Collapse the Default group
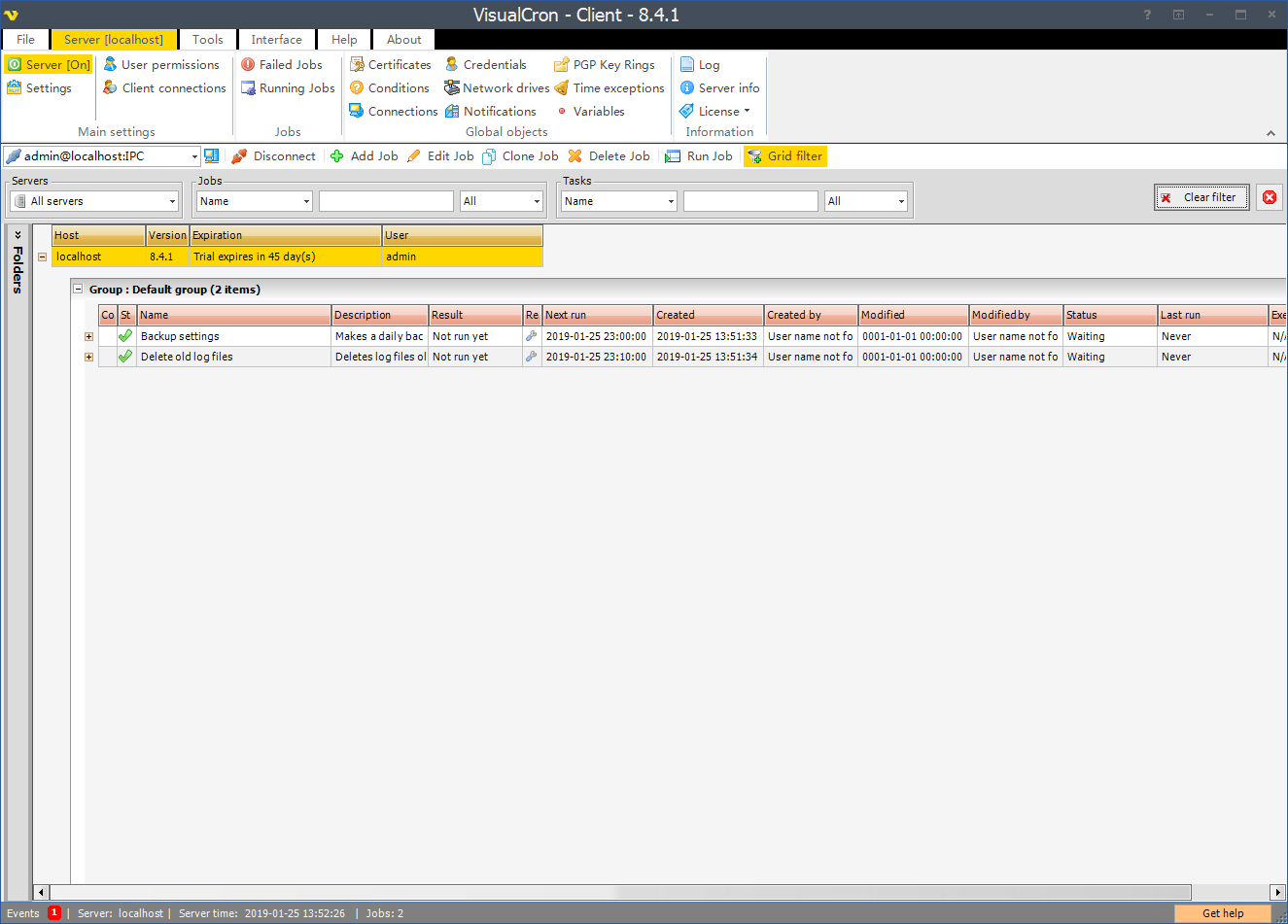The image size is (1288, 924). [x=78, y=289]
